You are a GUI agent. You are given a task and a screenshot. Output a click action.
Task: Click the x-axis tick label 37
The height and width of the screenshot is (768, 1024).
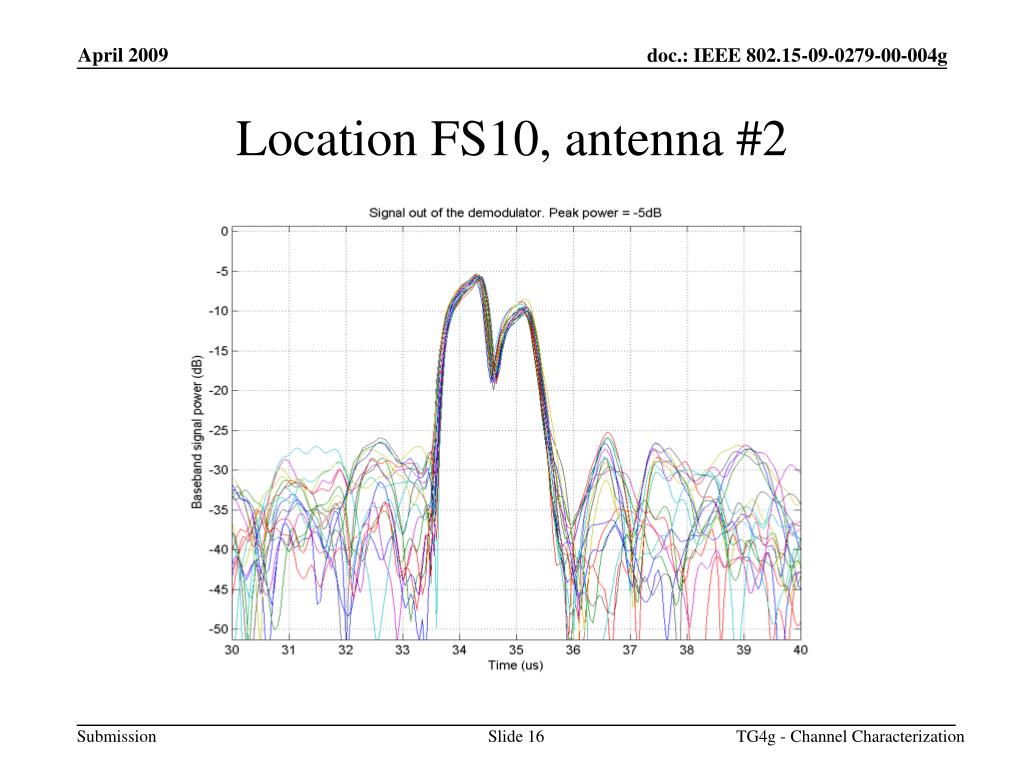tap(630, 650)
